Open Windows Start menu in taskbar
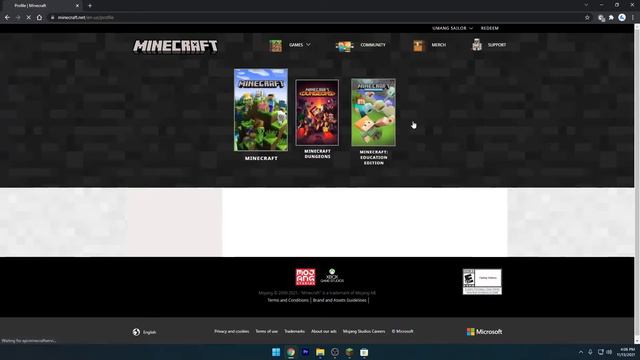640x360 pixels. [276, 352]
